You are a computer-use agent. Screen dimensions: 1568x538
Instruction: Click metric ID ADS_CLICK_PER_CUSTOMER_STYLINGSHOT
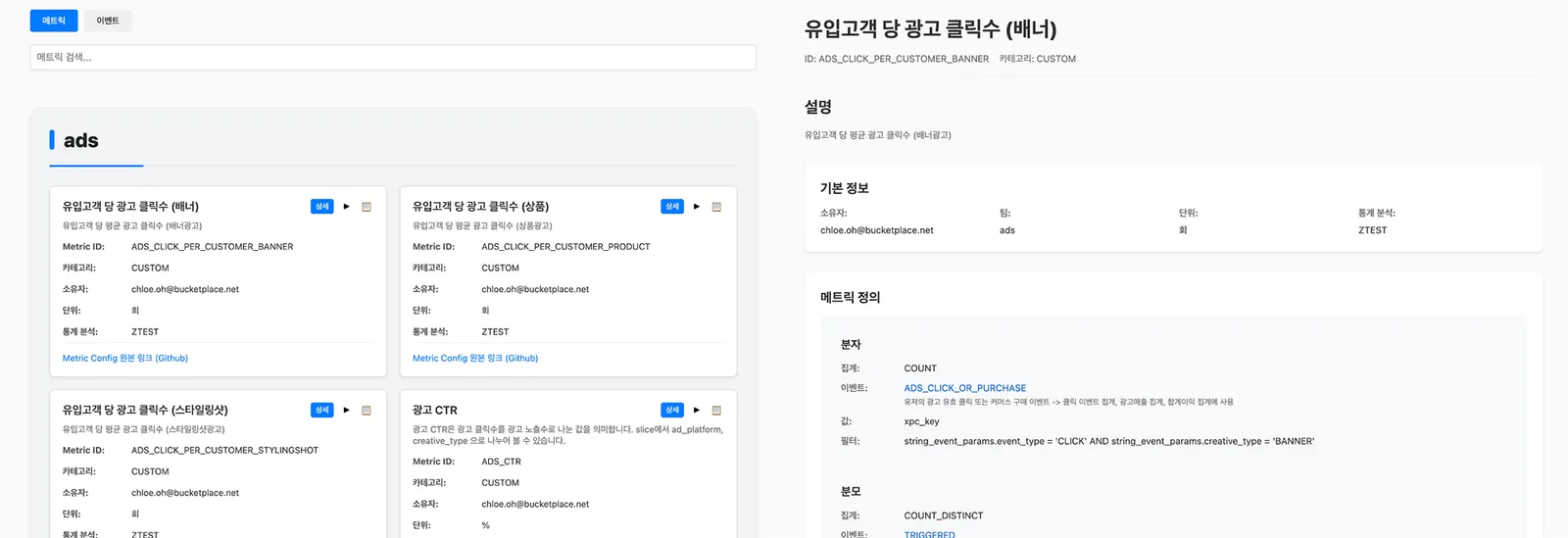point(225,451)
